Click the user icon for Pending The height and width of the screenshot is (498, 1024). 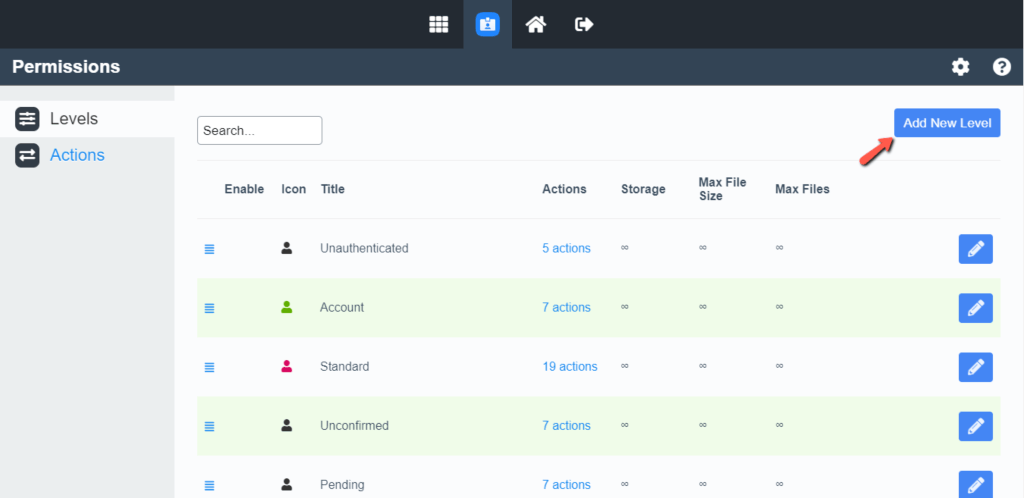(x=287, y=484)
